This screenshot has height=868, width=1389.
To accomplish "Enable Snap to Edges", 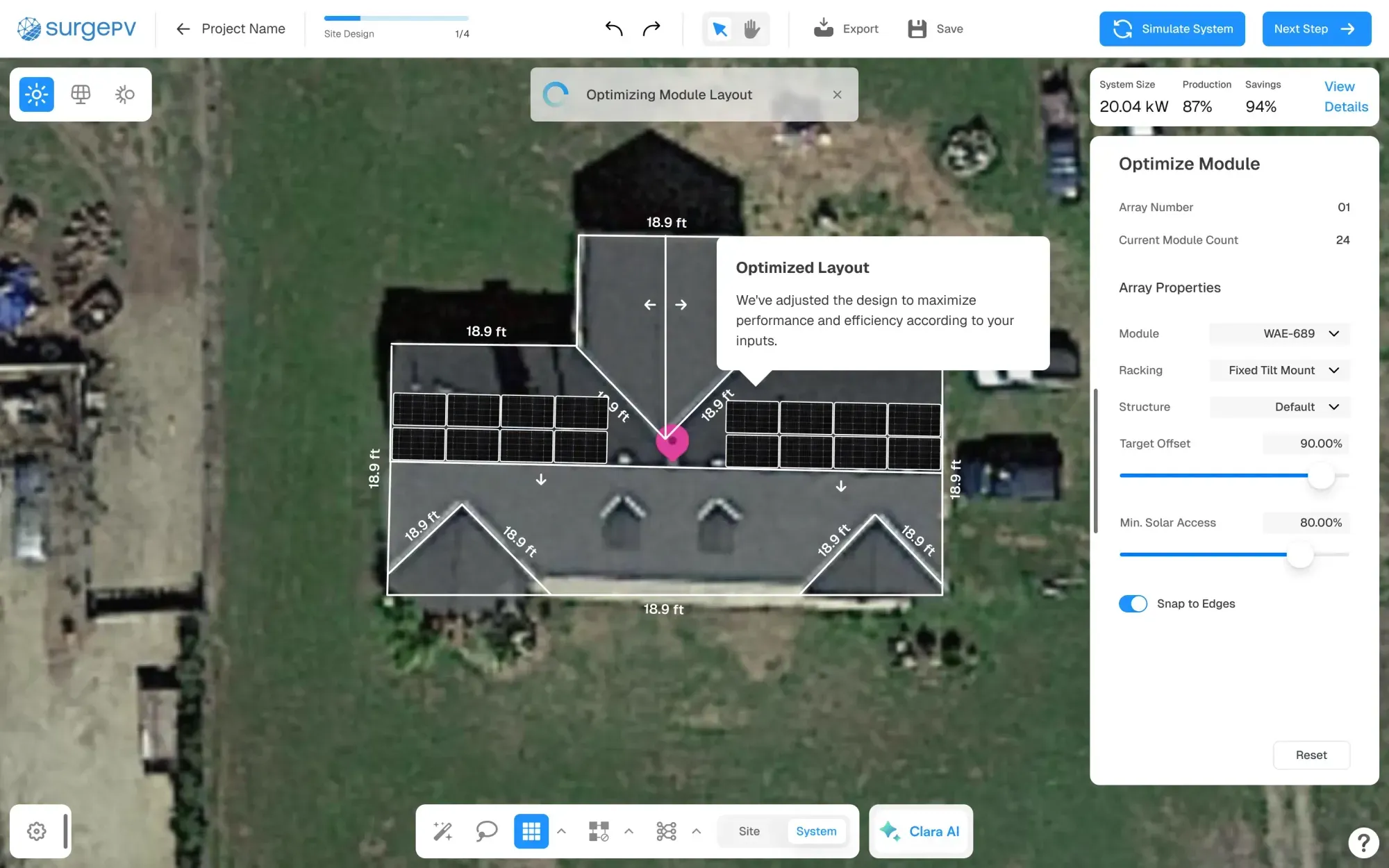I will [1133, 603].
